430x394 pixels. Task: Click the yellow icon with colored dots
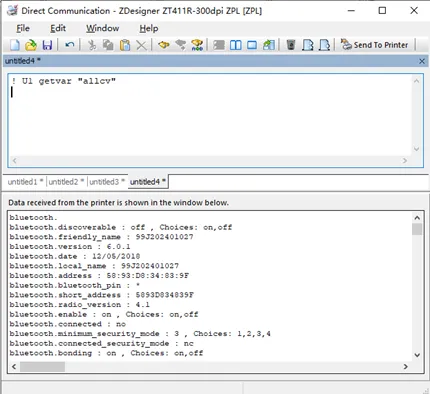197,45
